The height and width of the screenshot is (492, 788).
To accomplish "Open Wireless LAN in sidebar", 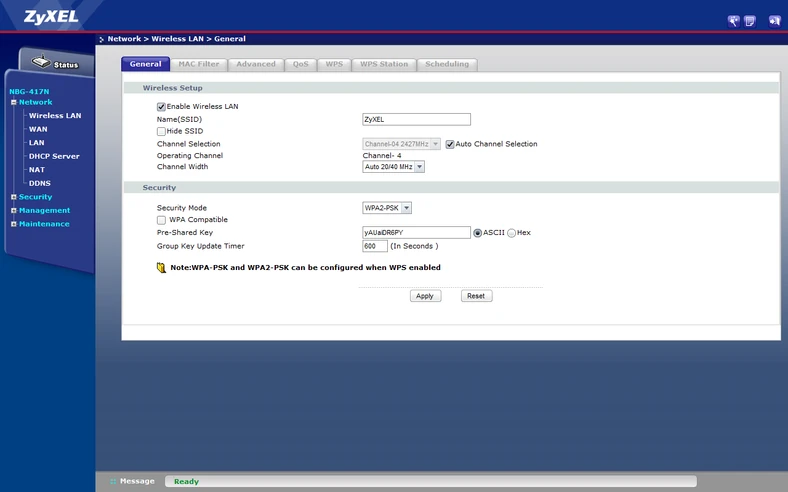I will pyautogui.click(x=55, y=116).
